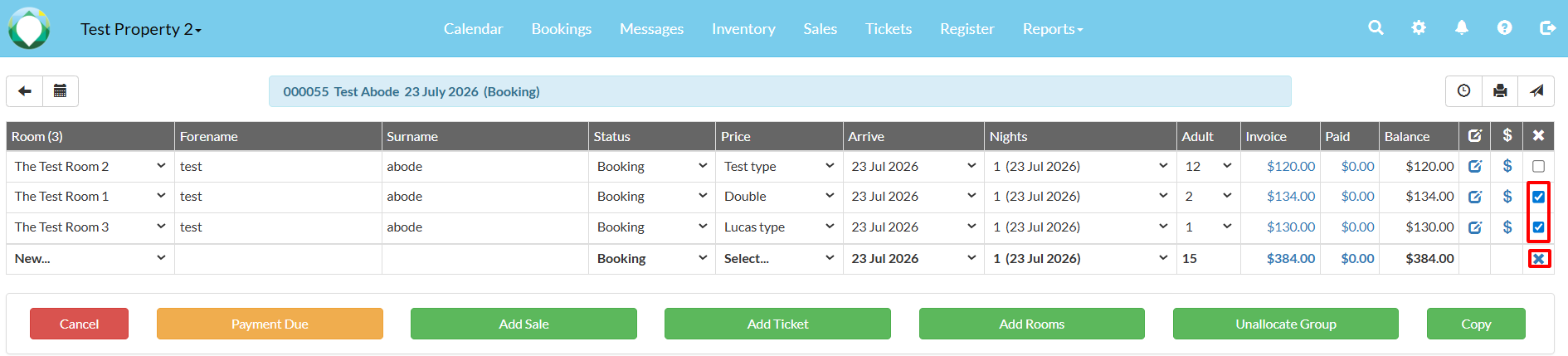Open the $120.00 invoice link
Viewport: 1568px width, 356px height.
click(x=1291, y=166)
